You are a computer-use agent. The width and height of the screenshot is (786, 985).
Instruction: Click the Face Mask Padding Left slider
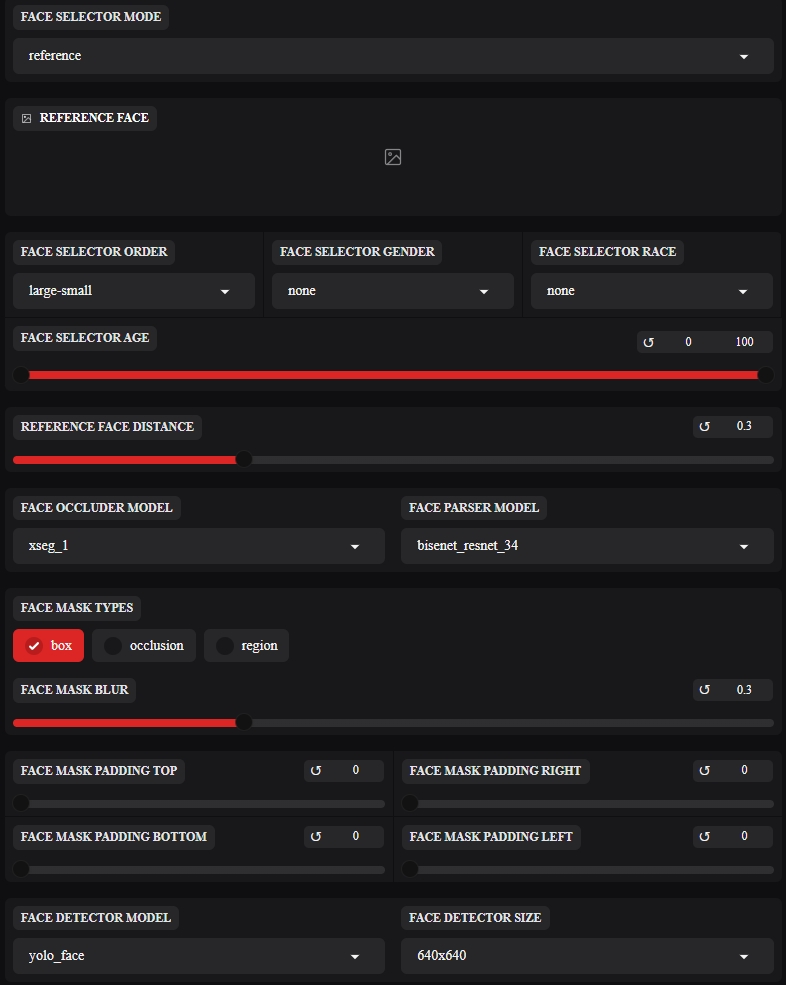tap(587, 869)
